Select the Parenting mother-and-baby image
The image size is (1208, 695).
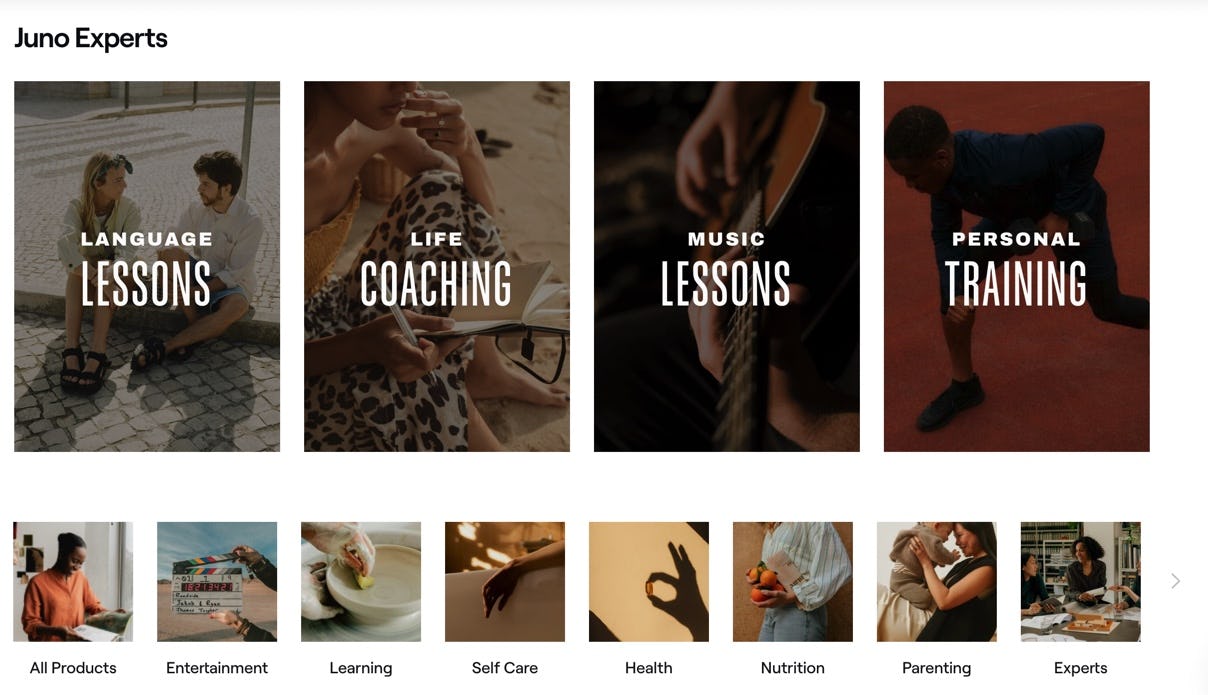tap(937, 582)
